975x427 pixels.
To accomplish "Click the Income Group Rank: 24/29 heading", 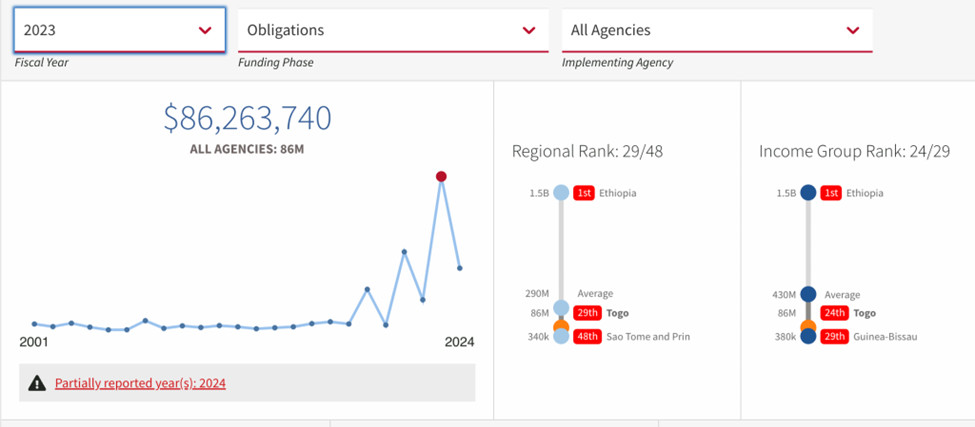I will [854, 152].
